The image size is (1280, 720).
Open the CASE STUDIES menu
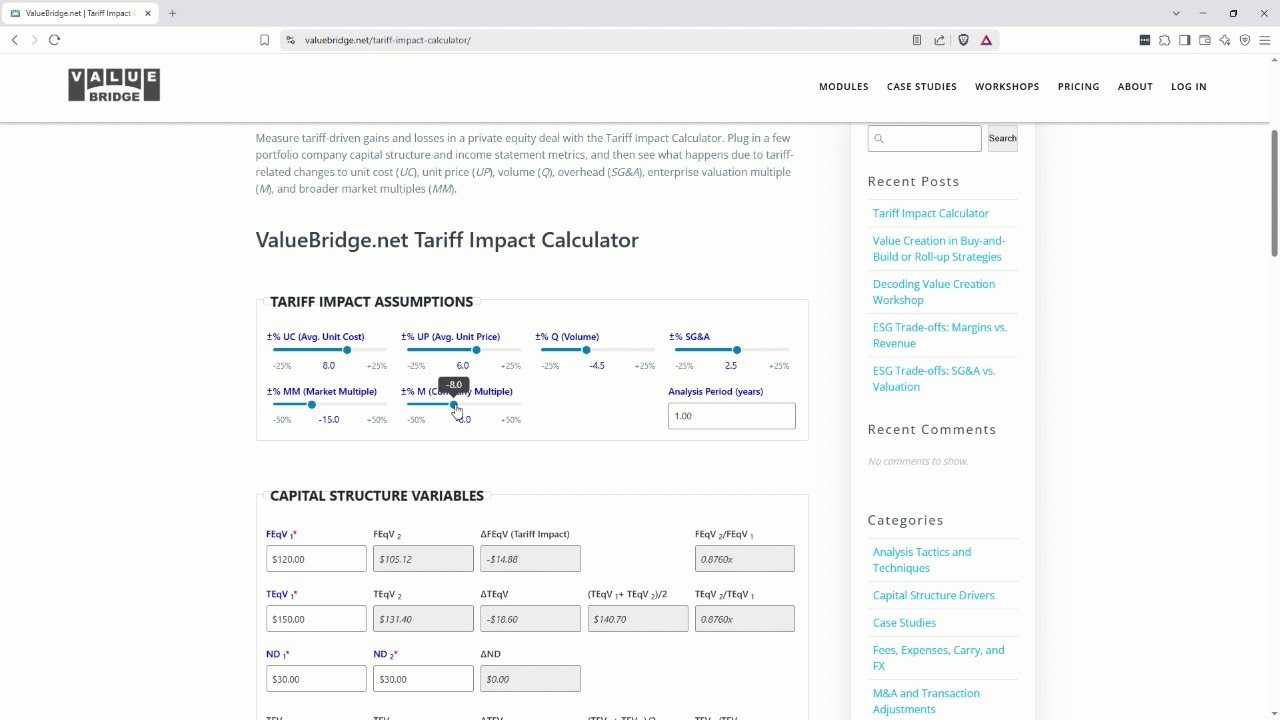pyautogui.click(x=922, y=87)
